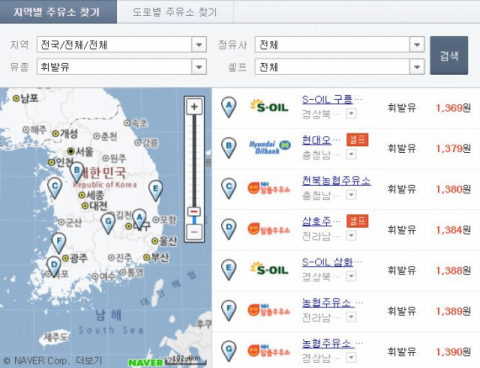Click the map zoom in plus button
This screenshot has height=368, width=480.
point(194,107)
